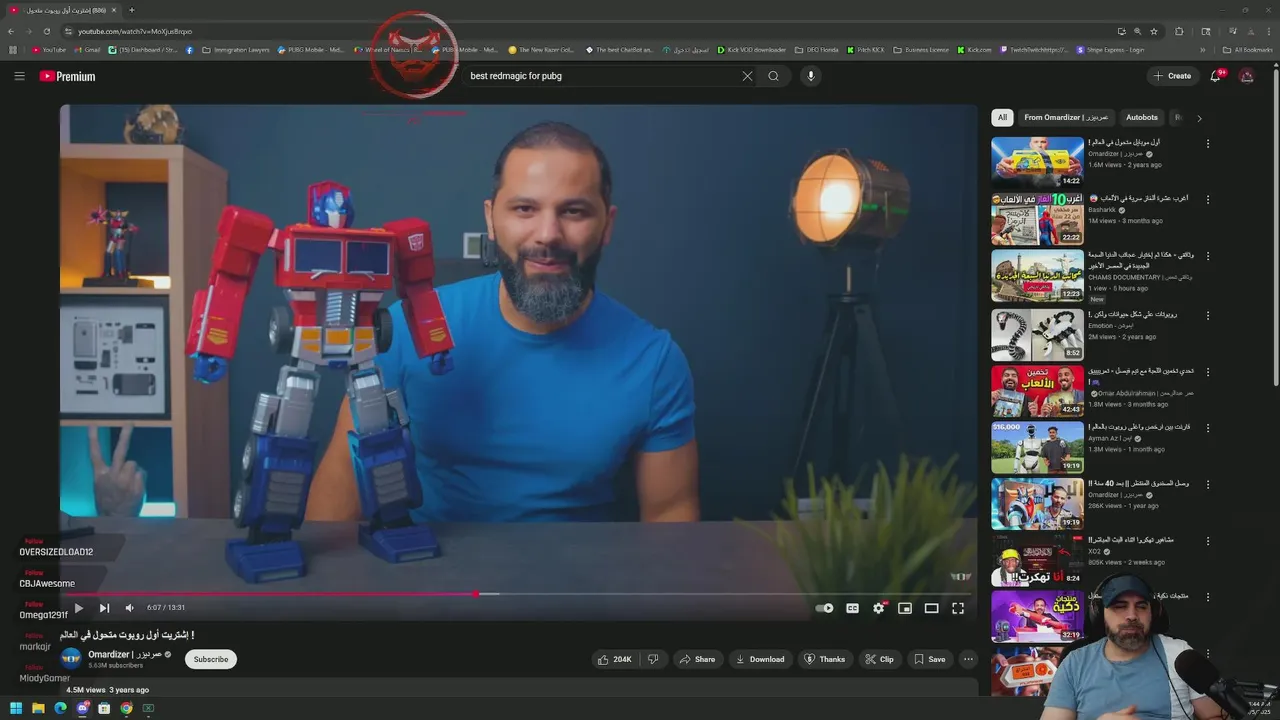Open the Business License bookmark folder
This screenshot has height=720, width=1280.
click(921, 50)
